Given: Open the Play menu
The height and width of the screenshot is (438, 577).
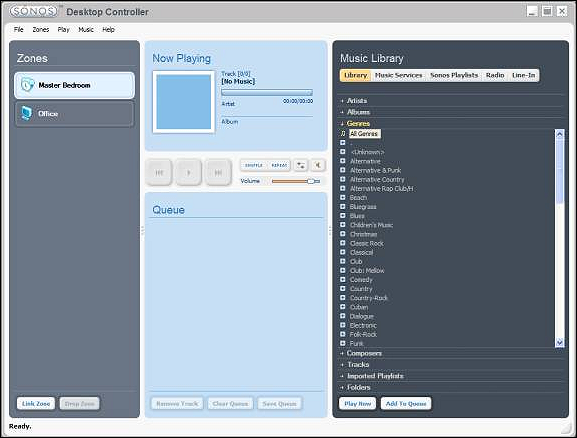Looking at the screenshot, I should click(x=63, y=29).
